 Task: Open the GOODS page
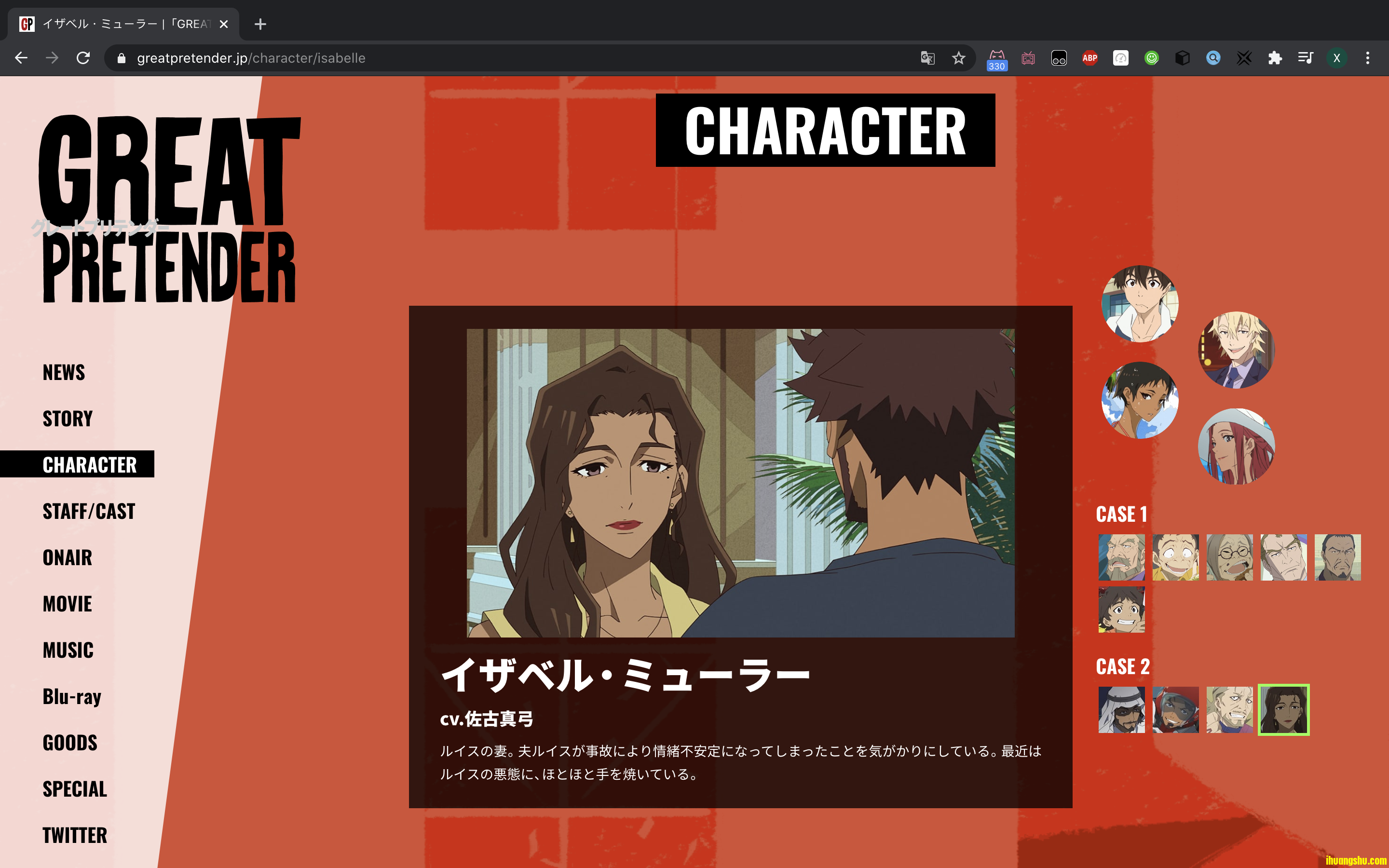click(x=70, y=743)
